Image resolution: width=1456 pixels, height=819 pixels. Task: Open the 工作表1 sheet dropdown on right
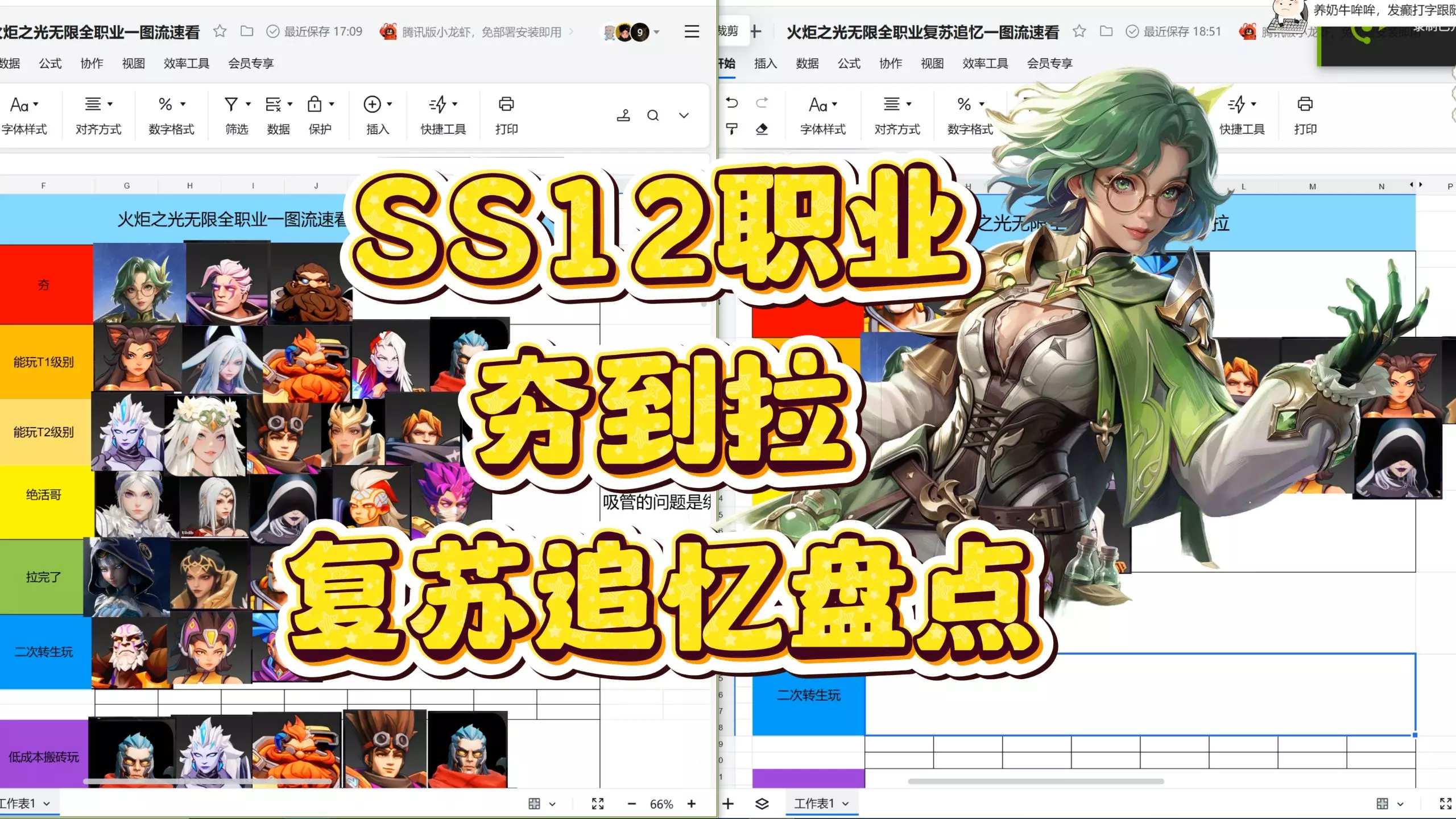pos(845,804)
